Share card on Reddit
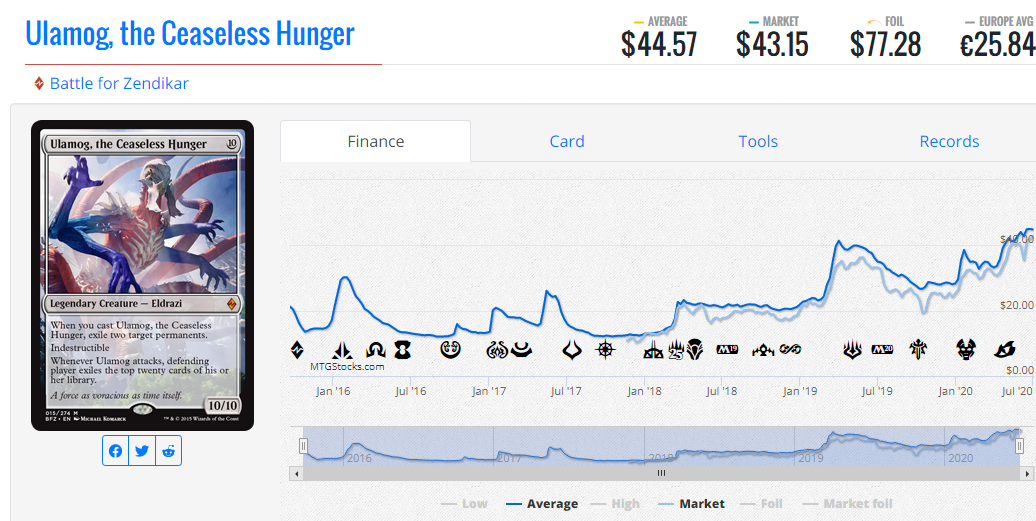 click(x=168, y=451)
